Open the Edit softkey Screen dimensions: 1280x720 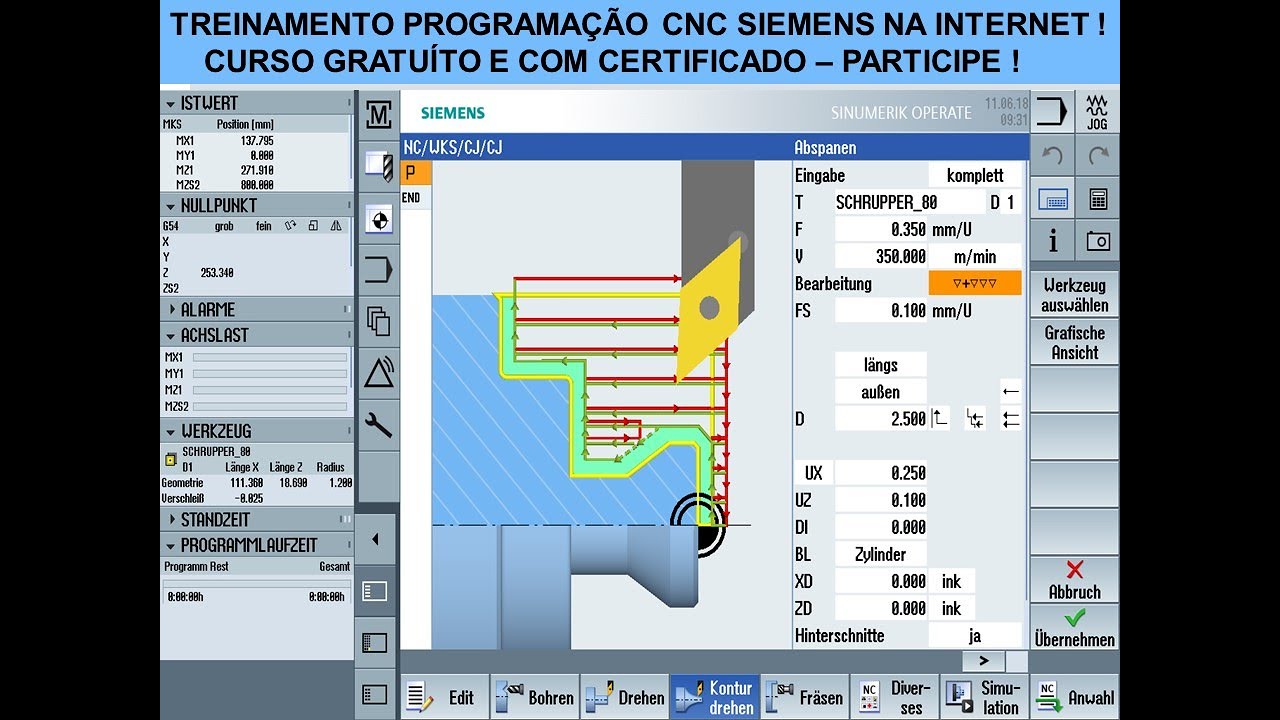click(x=445, y=697)
